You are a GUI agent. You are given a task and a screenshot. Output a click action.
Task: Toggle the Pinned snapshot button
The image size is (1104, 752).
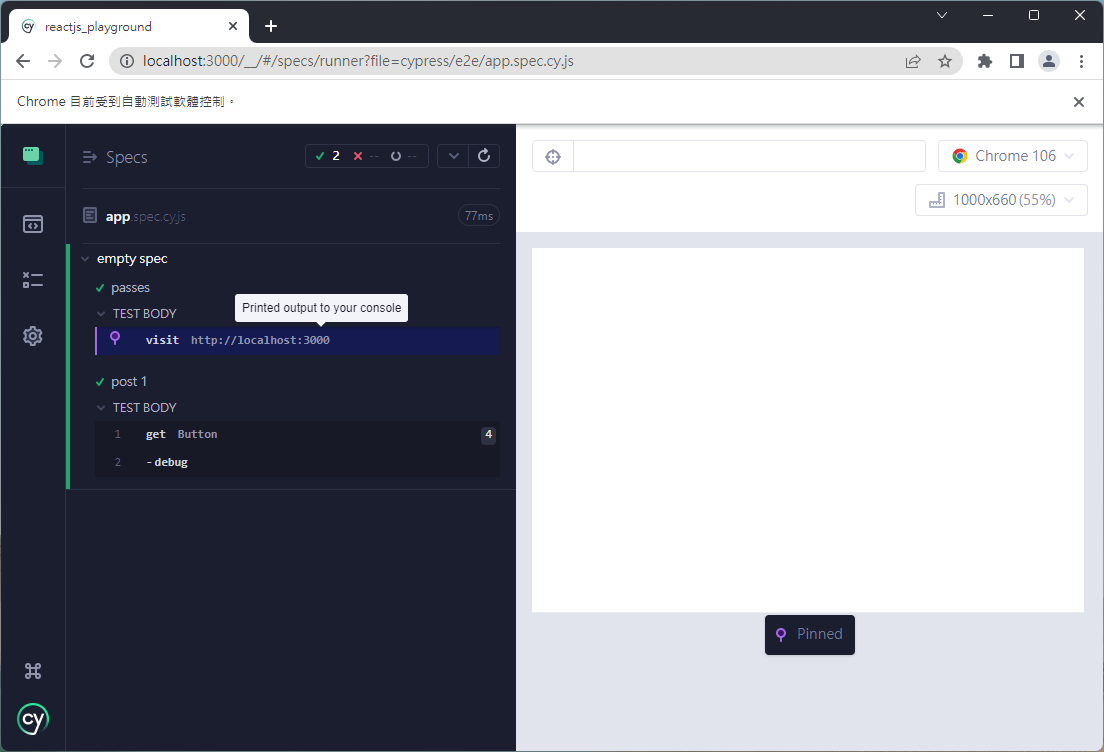point(809,634)
